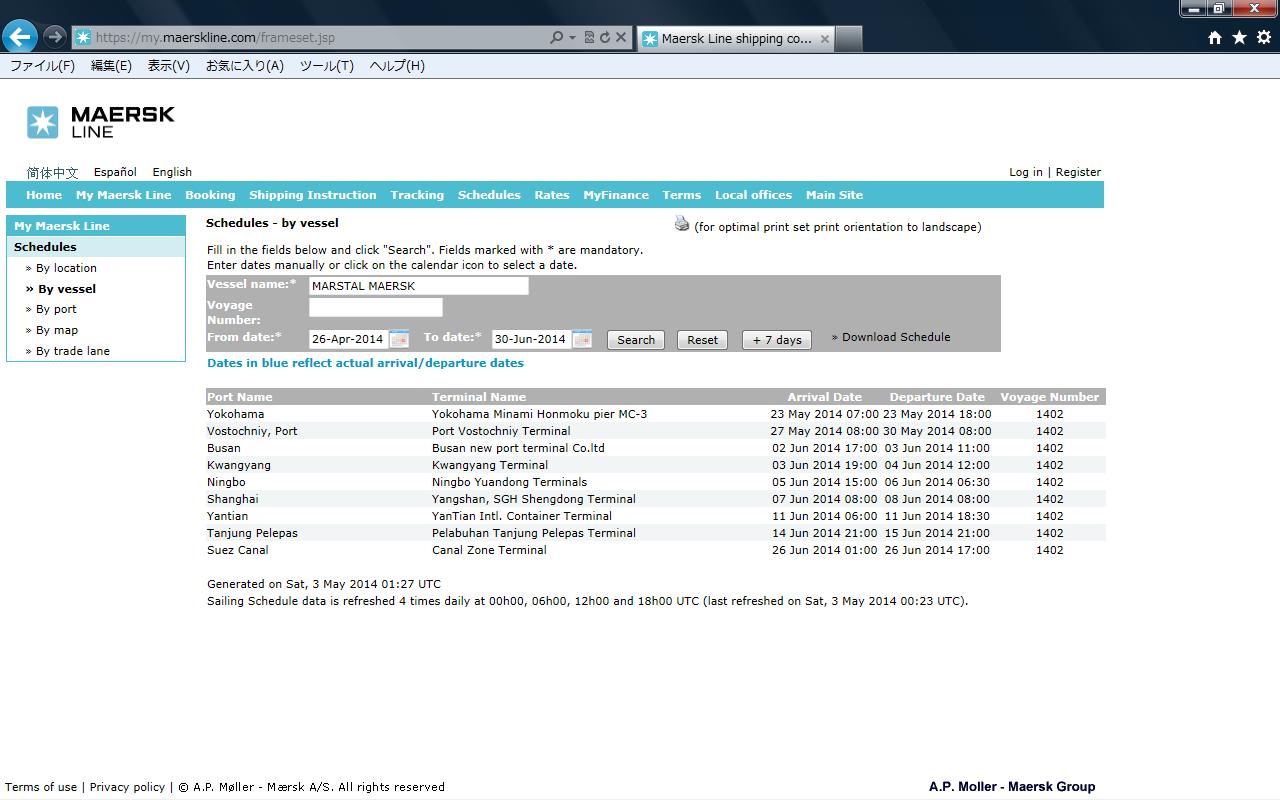Click the Log in link
The width and height of the screenshot is (1280, 800).
click(1025, 172)
